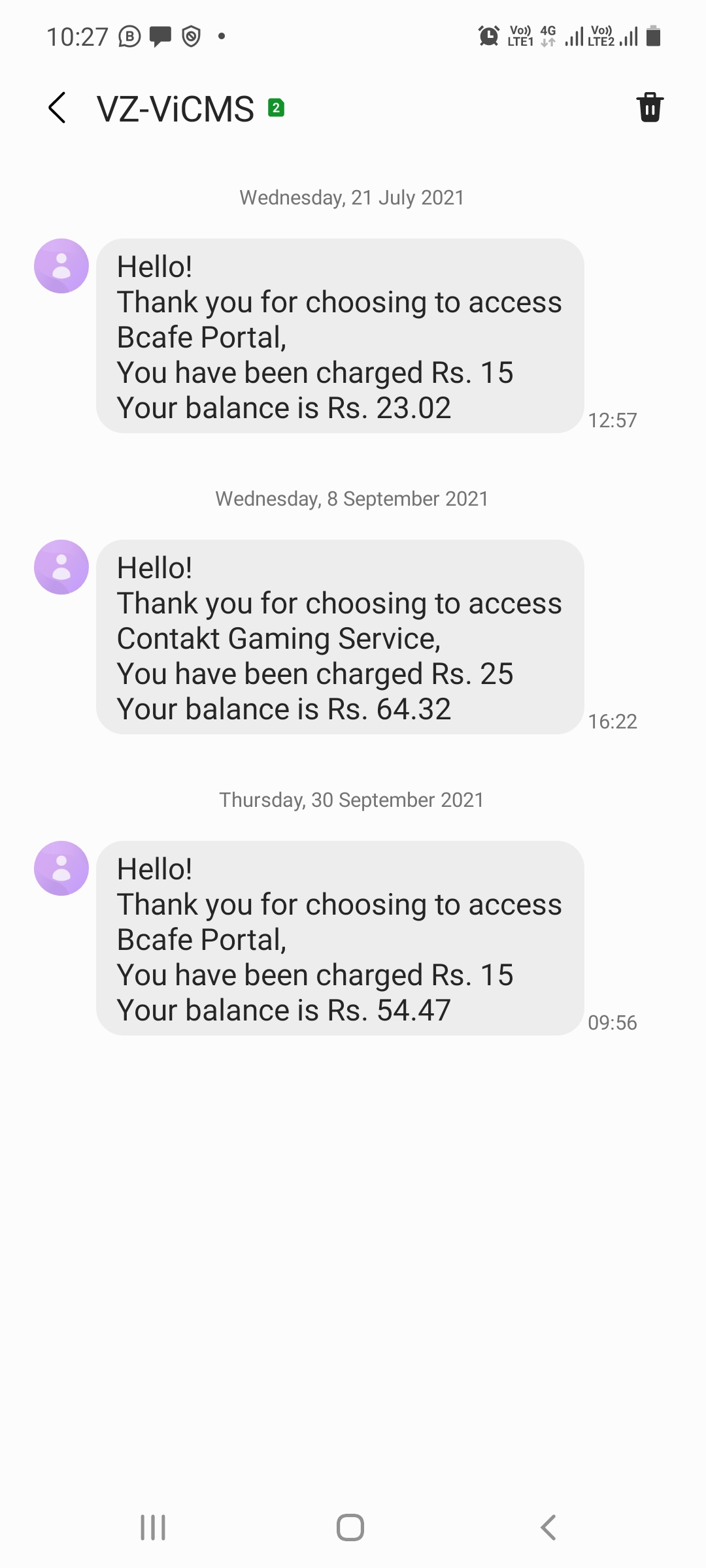706x1568 pixels.
Task: Select the message with balance Rs. 54.47
Action: 340,938
